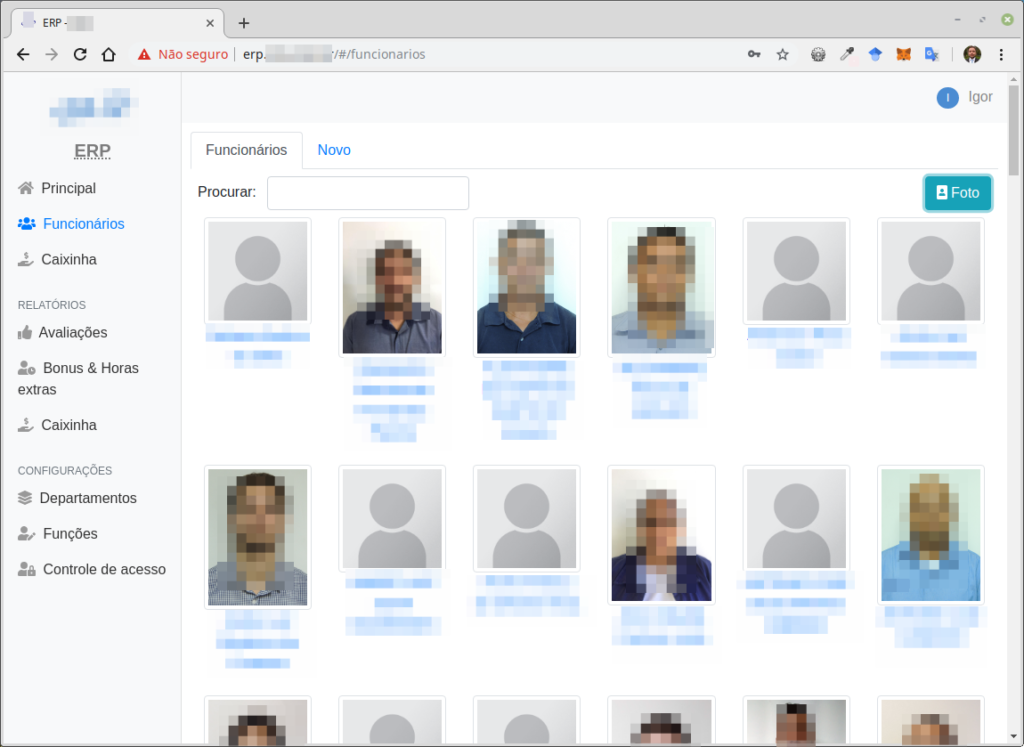Open the Chrome three-dot menu
Image resolution: width=1024 pixels, height=747 pixels.
click(x=1001, y=54)
